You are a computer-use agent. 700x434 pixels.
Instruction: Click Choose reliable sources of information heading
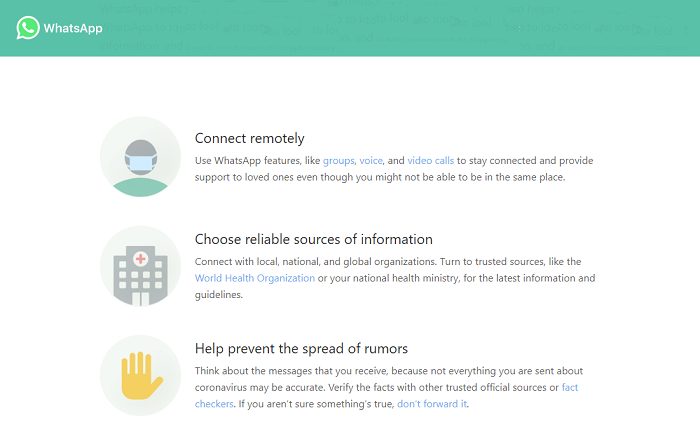(x=313, y=239)
